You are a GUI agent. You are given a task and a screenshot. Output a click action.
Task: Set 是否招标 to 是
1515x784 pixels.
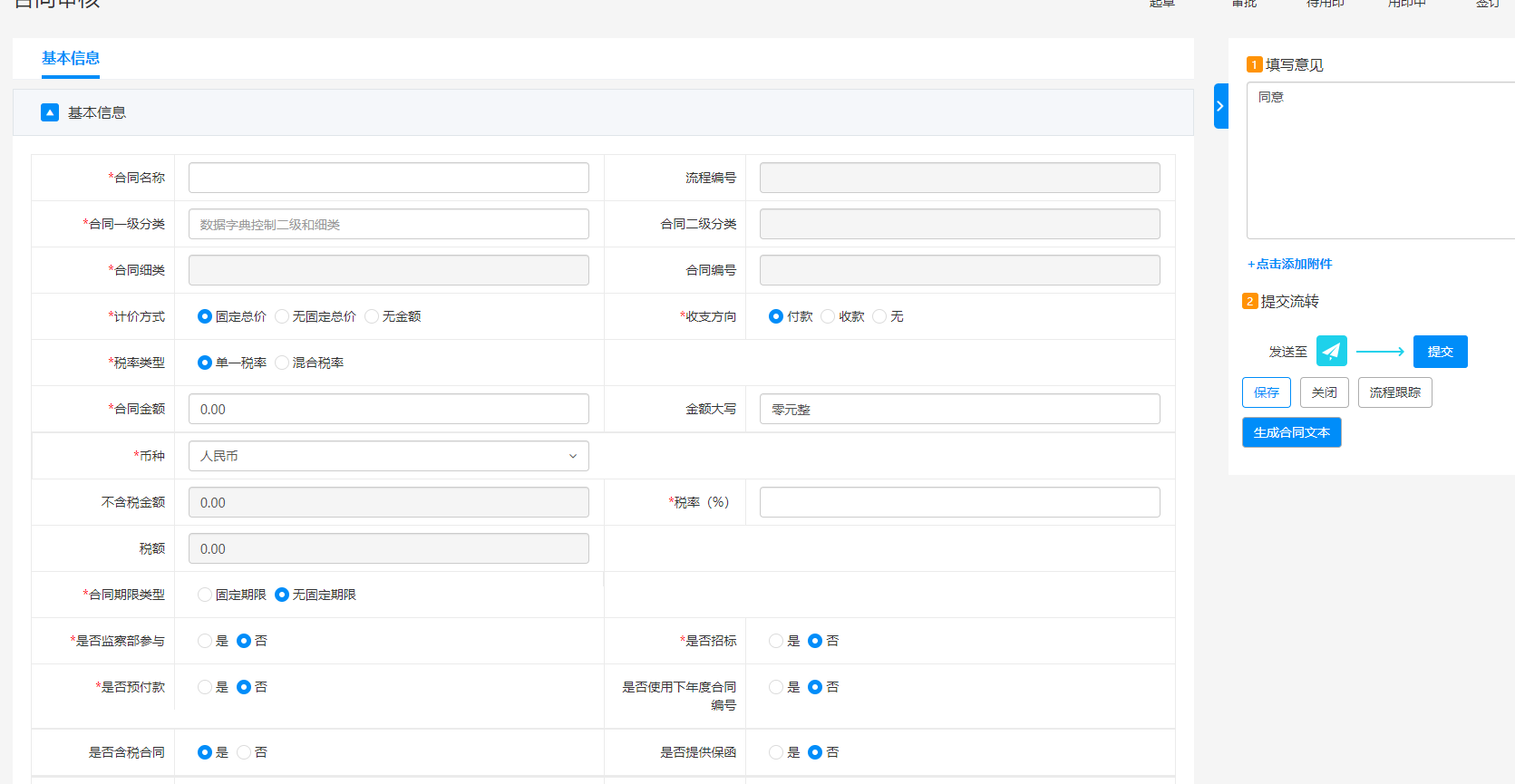tap(776, 641)
